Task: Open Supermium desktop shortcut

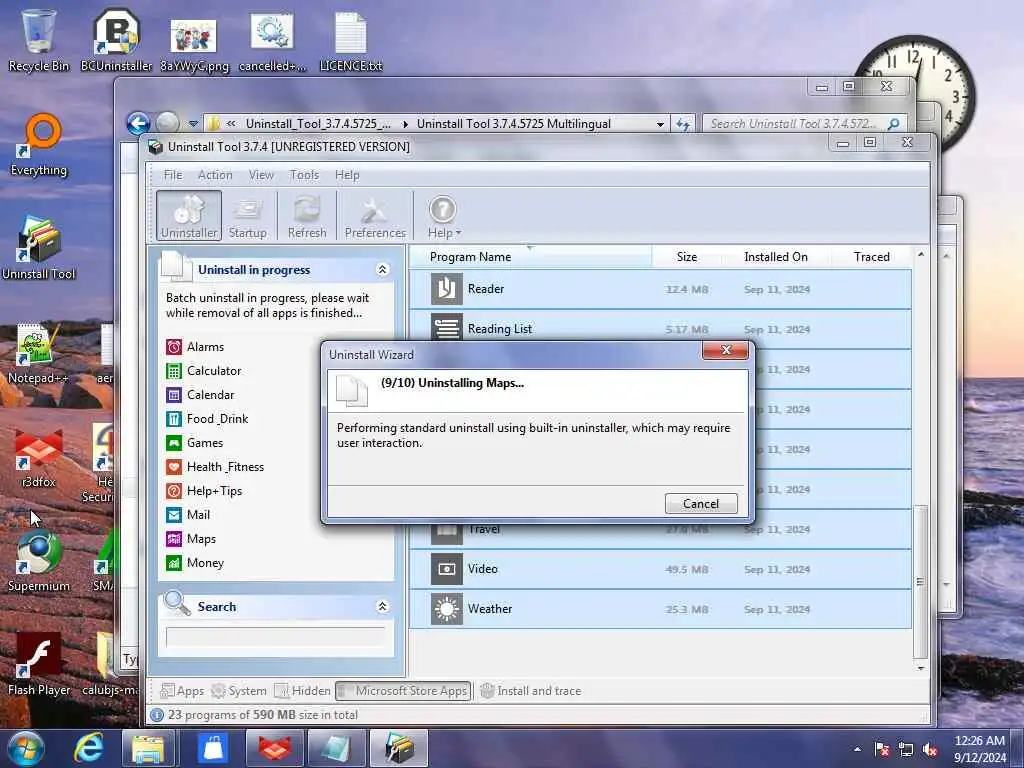Action: (x=39, y=562)
